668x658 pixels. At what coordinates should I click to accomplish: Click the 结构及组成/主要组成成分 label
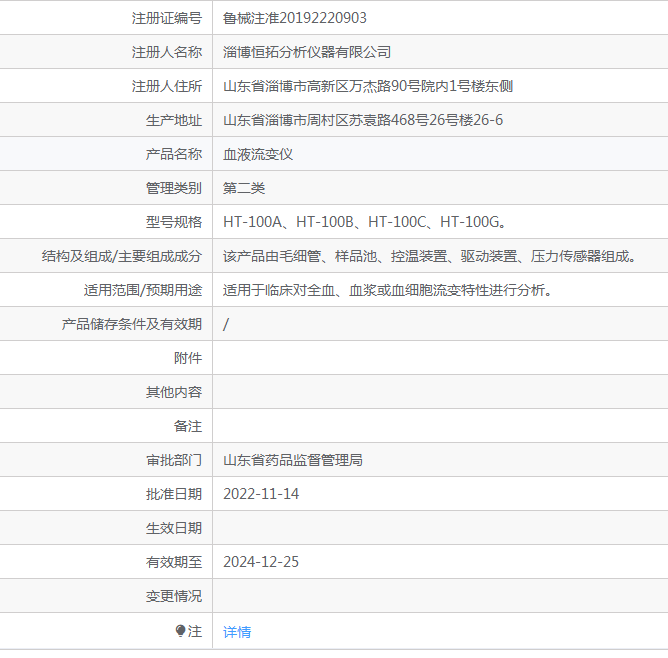tap(122, 256)
